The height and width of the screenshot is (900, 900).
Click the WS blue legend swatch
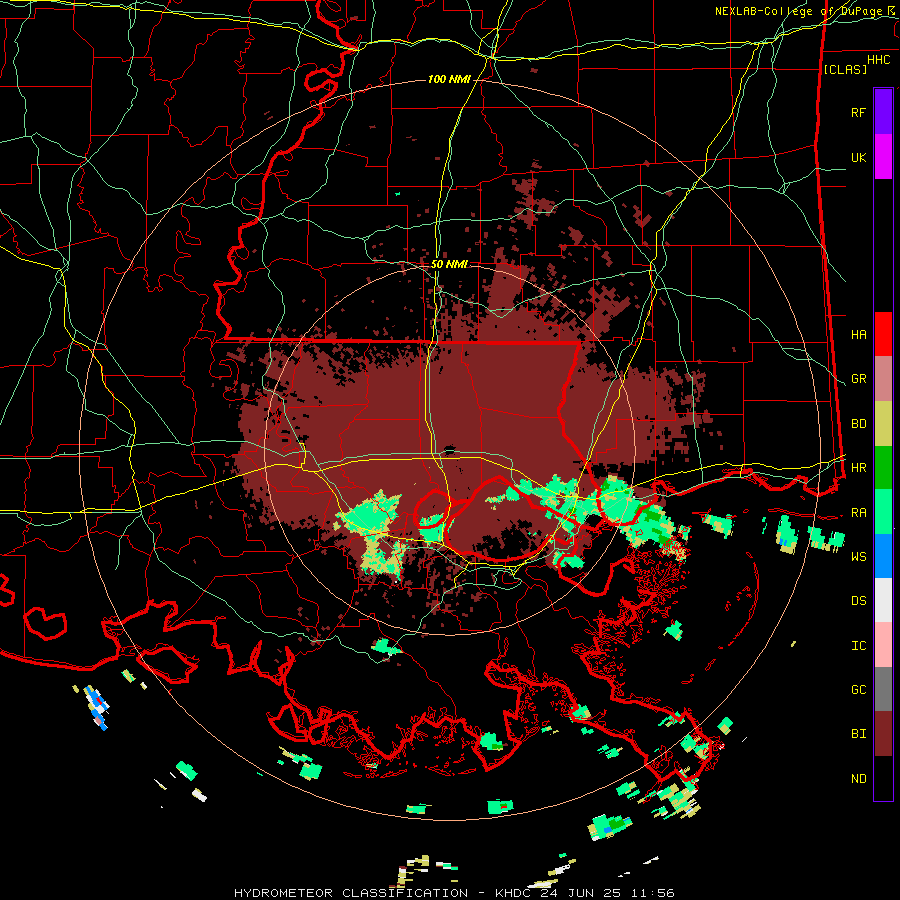(x=883, y=556)
